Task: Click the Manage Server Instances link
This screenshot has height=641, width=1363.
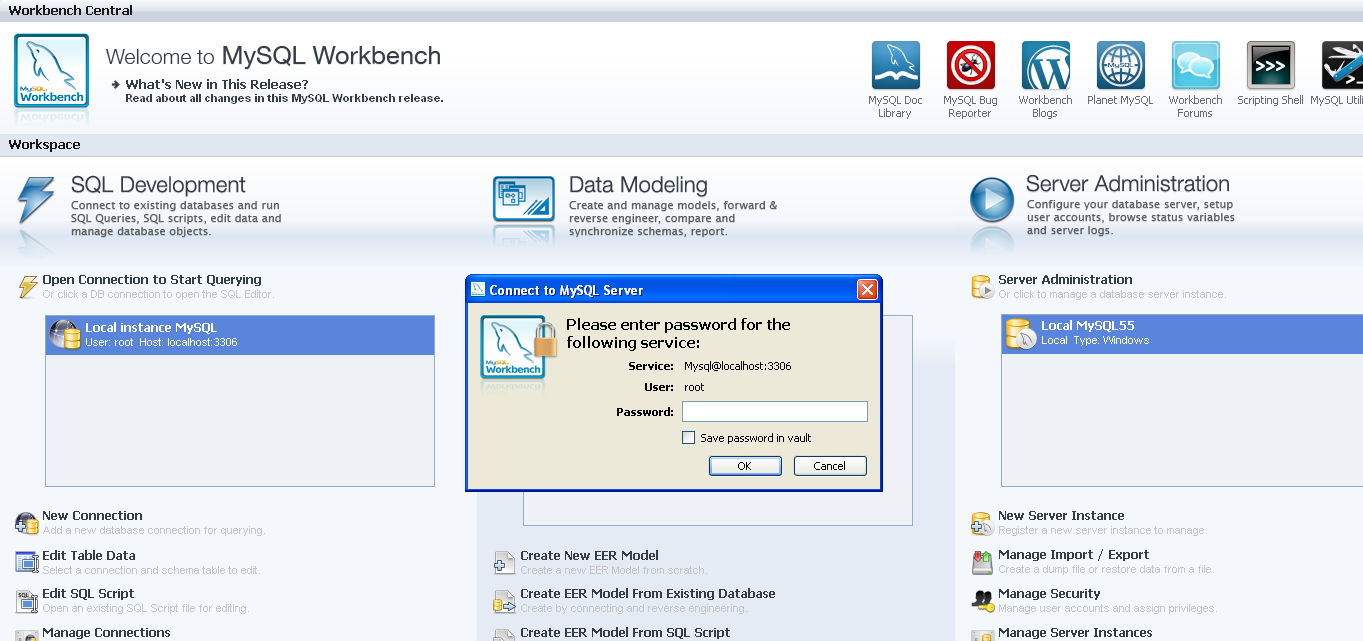Action: [1075, 633]
